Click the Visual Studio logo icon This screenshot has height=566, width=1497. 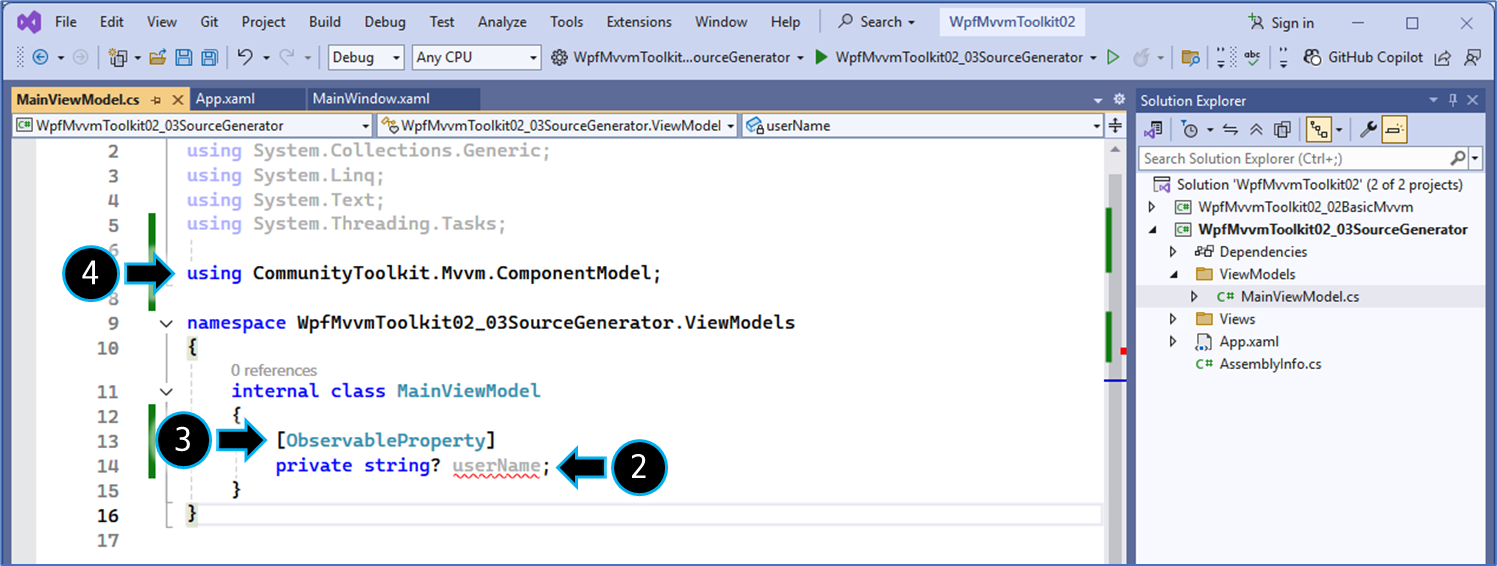point(28,21)
